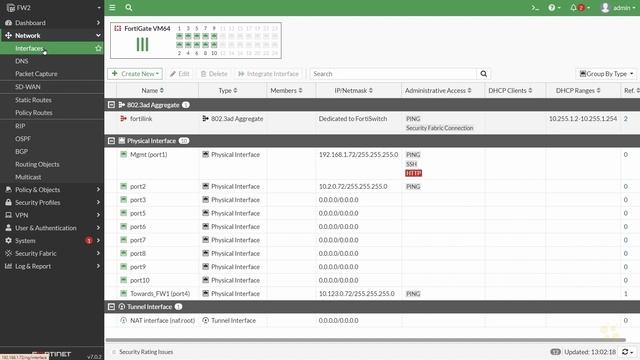640x360 pixels.
Task: Sort by Name column
Action: point(153,91)
